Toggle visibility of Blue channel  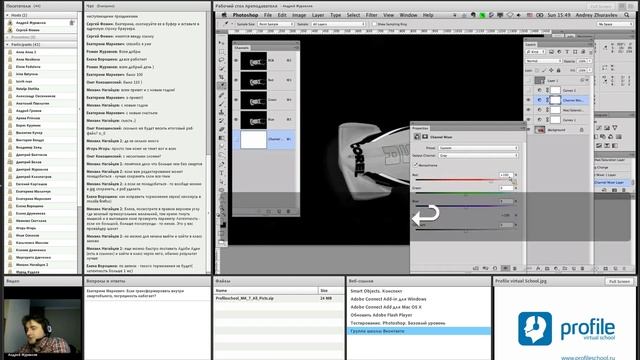tap(236, 119)
